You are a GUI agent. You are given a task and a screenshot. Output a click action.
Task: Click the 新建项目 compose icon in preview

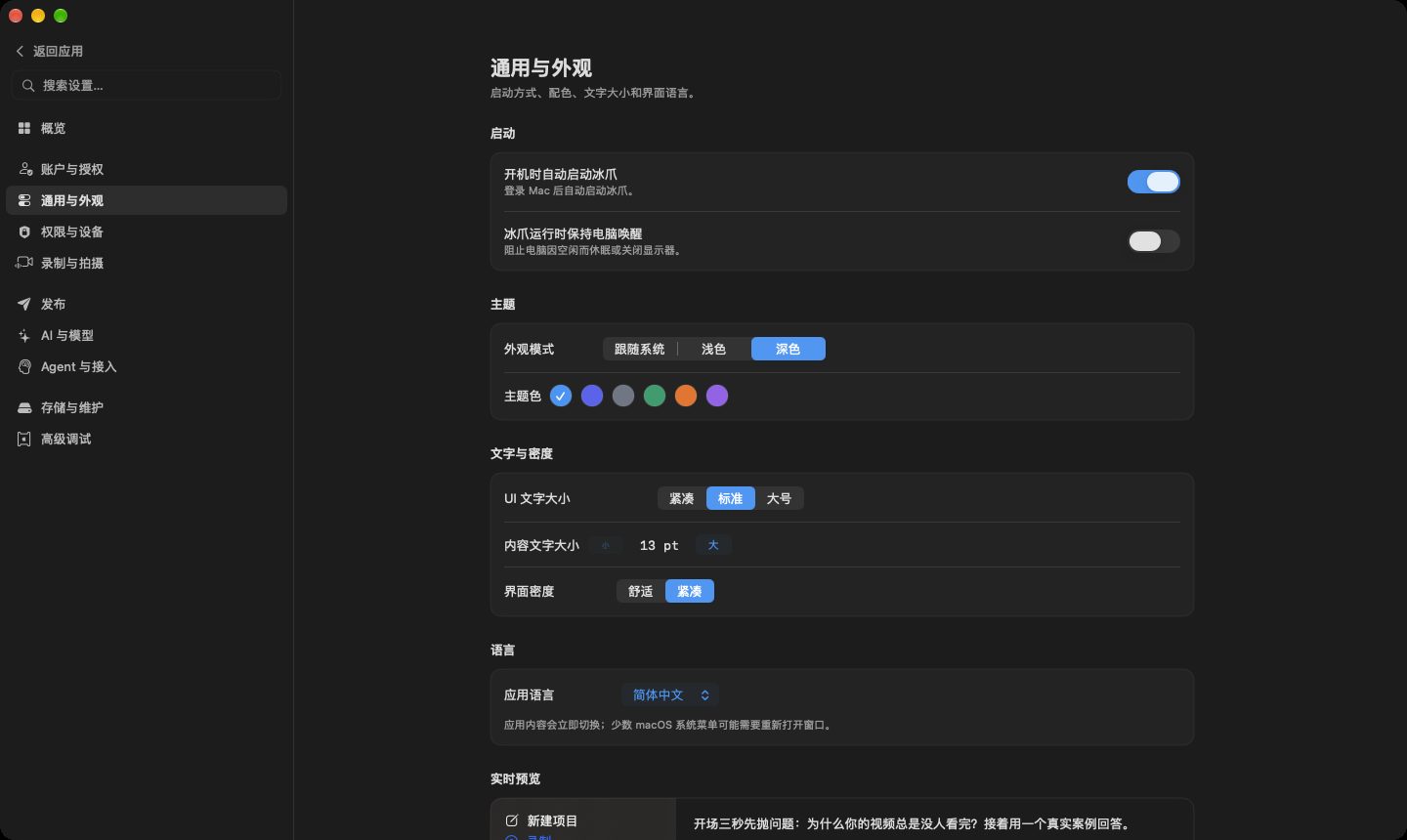coord(511,820)
